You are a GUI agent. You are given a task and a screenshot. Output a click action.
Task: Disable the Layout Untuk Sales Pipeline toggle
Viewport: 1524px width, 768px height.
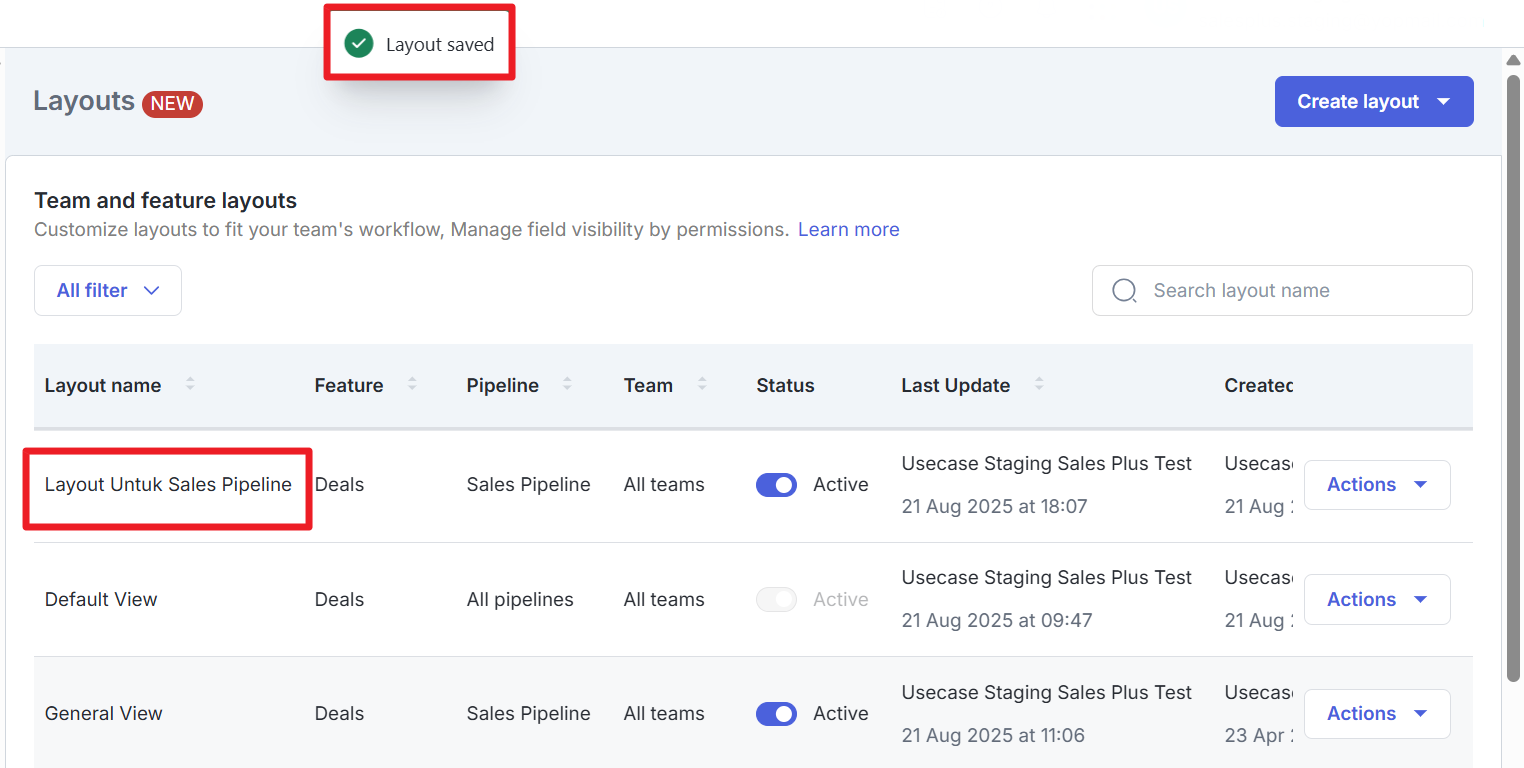click(776, 485)
